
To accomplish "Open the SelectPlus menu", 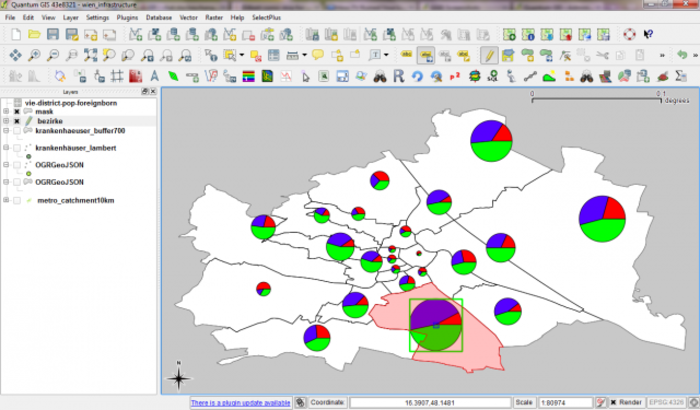I will click(x=266, y=18).
